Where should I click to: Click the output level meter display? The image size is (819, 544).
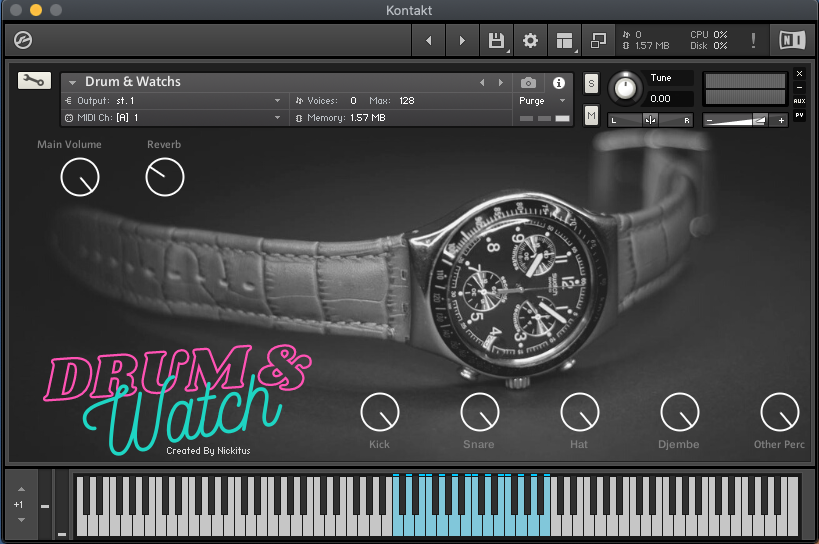745,89
